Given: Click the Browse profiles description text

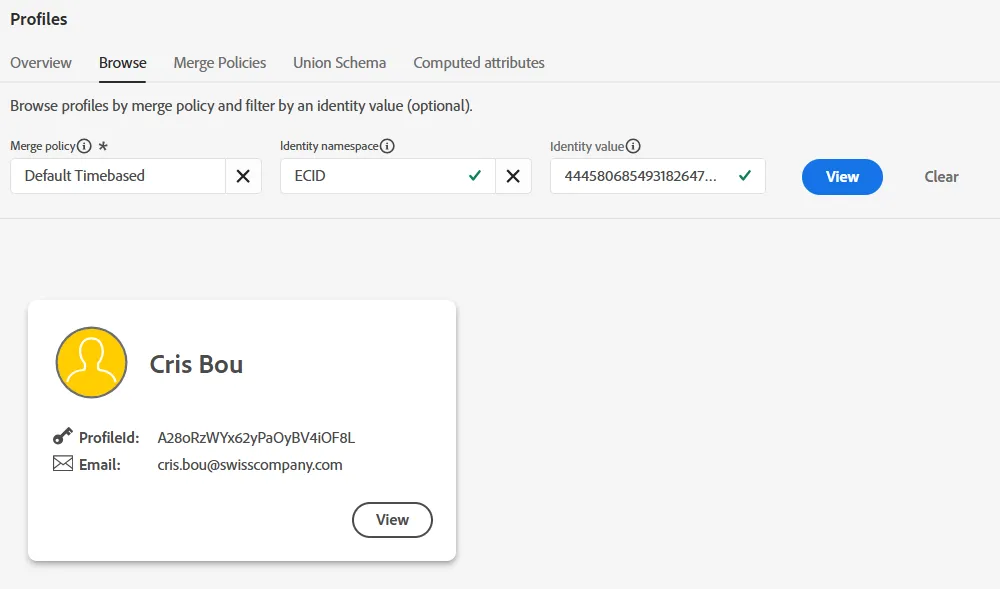Looking at the screenshot, I should [241, 106].
